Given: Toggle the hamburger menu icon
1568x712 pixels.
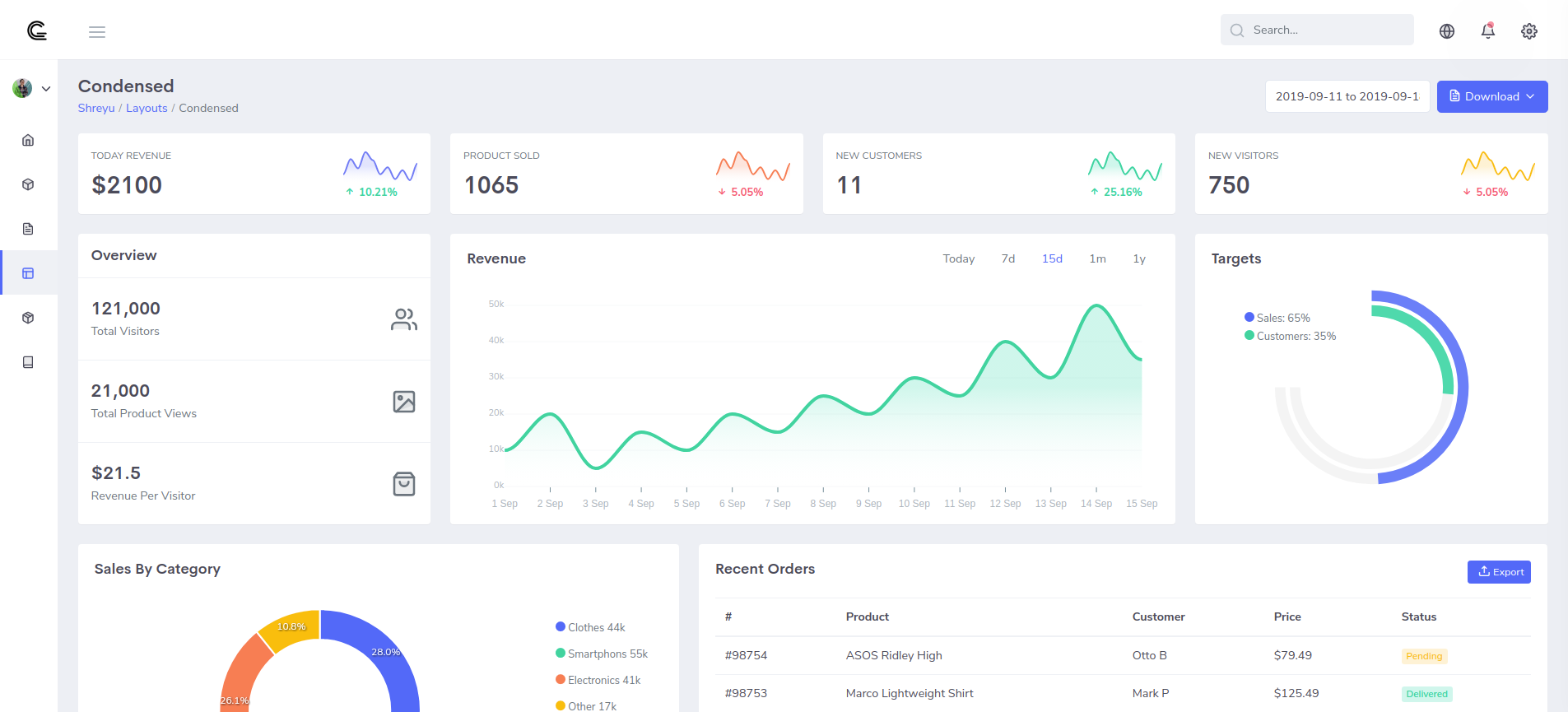Looking at the screenshot, I should 97,32.
